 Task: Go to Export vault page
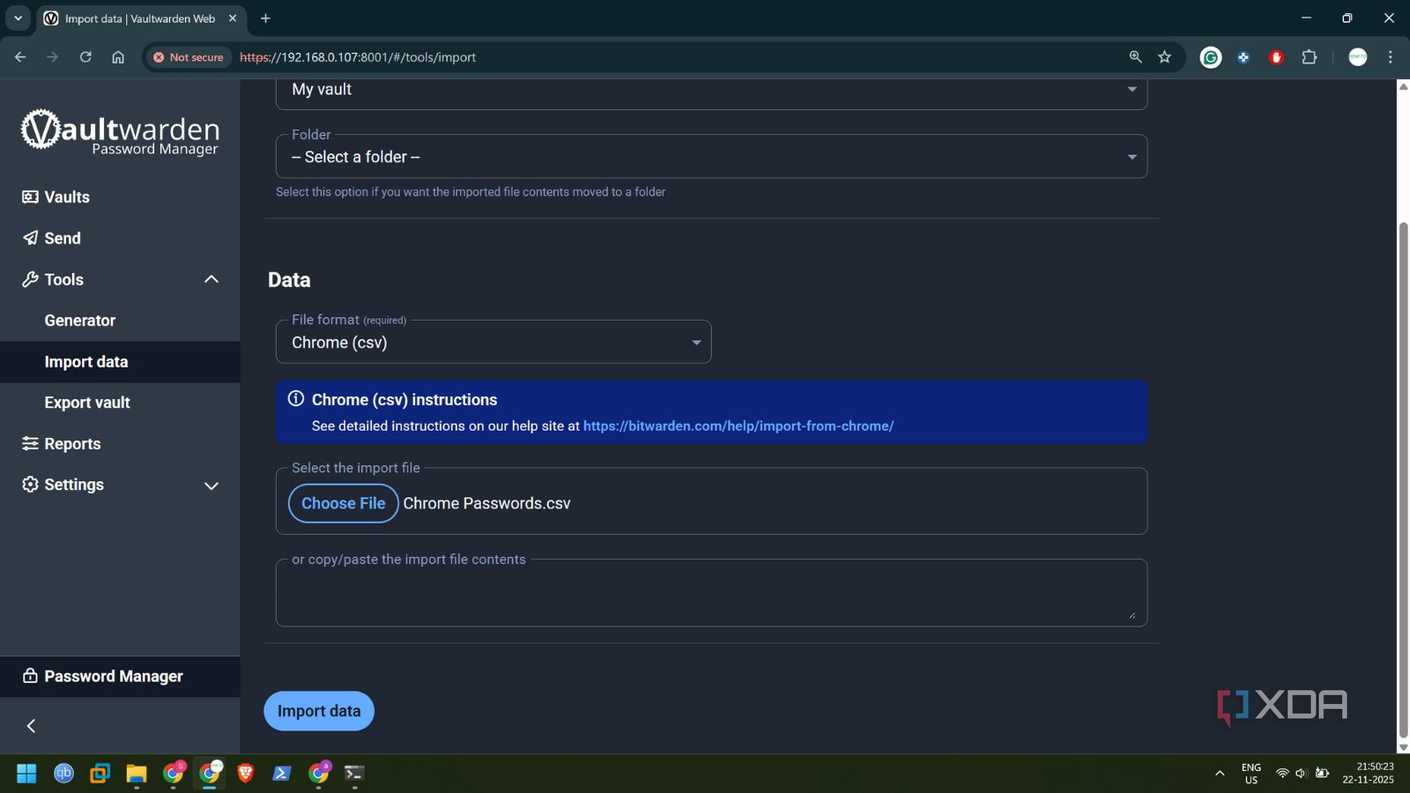(87, 402)
